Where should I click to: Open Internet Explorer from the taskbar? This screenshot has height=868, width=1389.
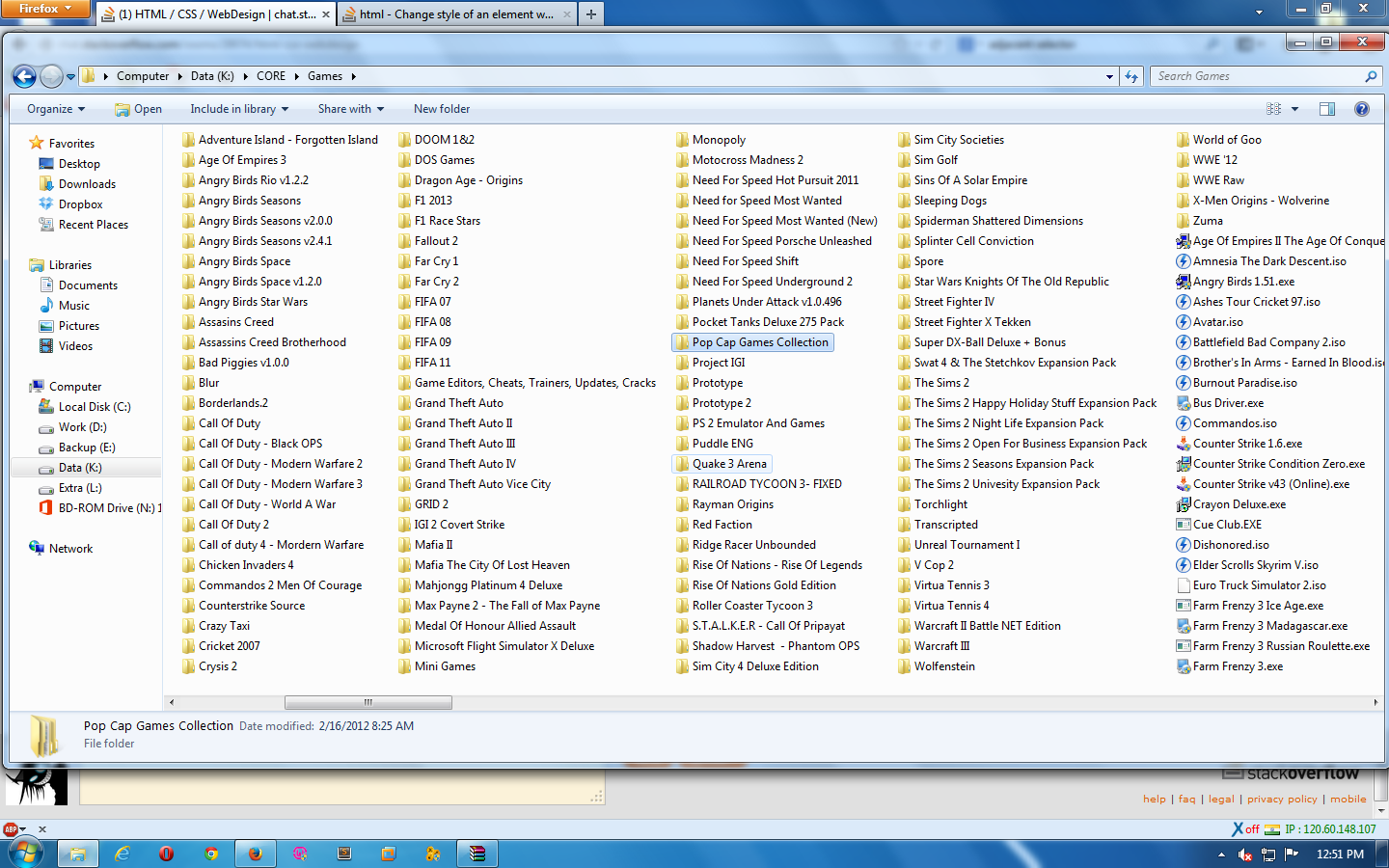click(123, 854)
